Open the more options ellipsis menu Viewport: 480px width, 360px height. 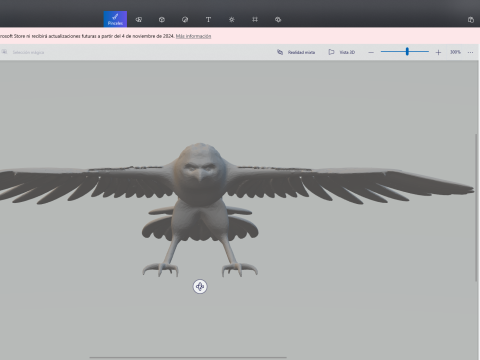(x=470, y=52)
